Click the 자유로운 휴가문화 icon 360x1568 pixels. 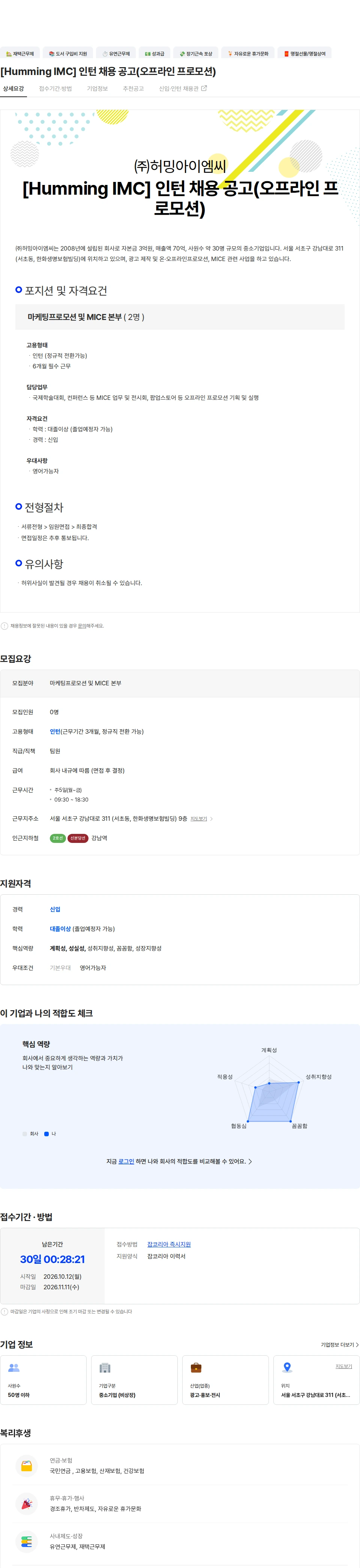pyautogui.click(x=230, y=54)
